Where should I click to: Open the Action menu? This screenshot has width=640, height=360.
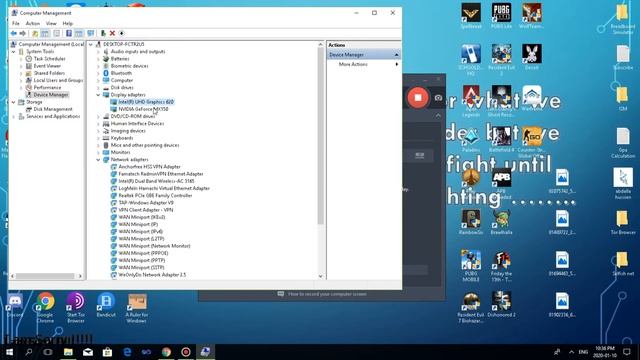click(x=33, y=23)
